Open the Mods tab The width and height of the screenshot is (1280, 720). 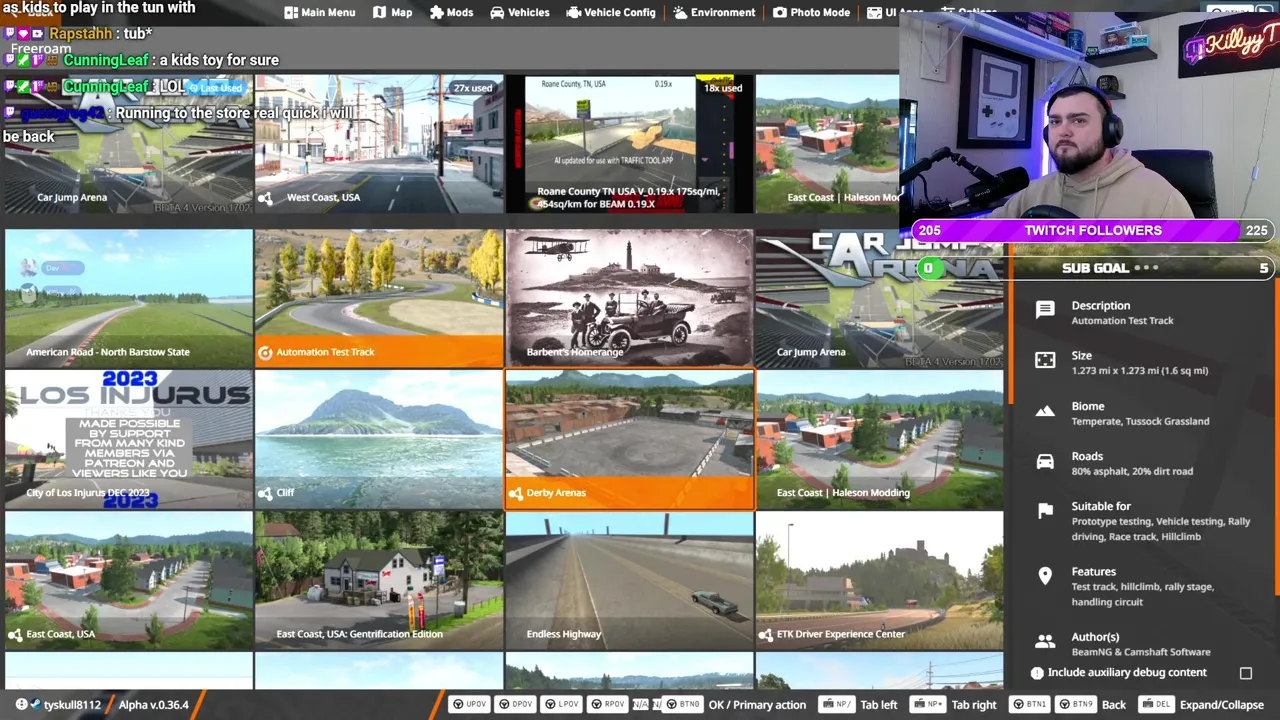pos(451,12)
